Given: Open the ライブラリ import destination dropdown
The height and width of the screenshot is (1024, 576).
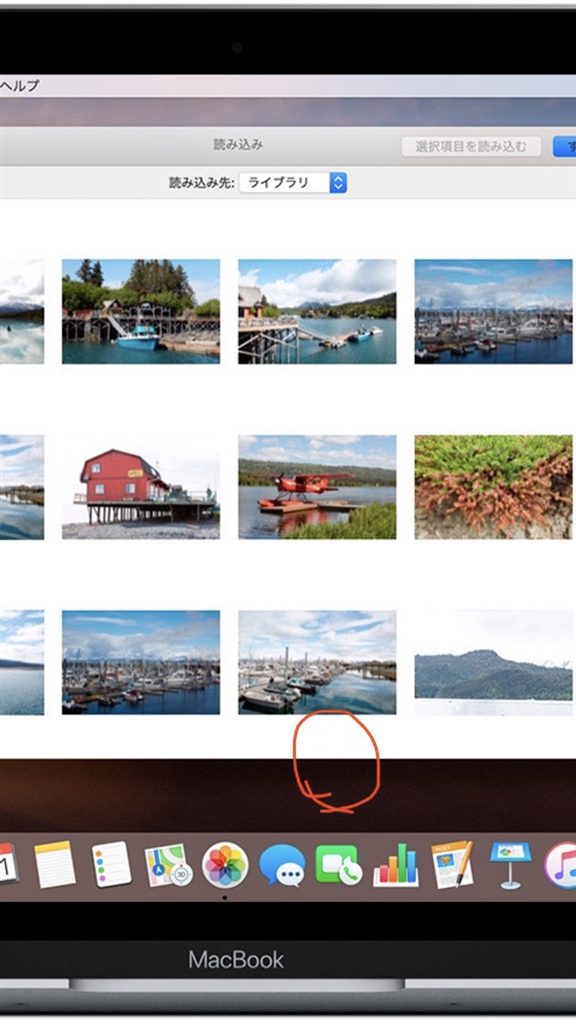Looking at the screenshot, I should pyautogui.click(x=293, y=182).
